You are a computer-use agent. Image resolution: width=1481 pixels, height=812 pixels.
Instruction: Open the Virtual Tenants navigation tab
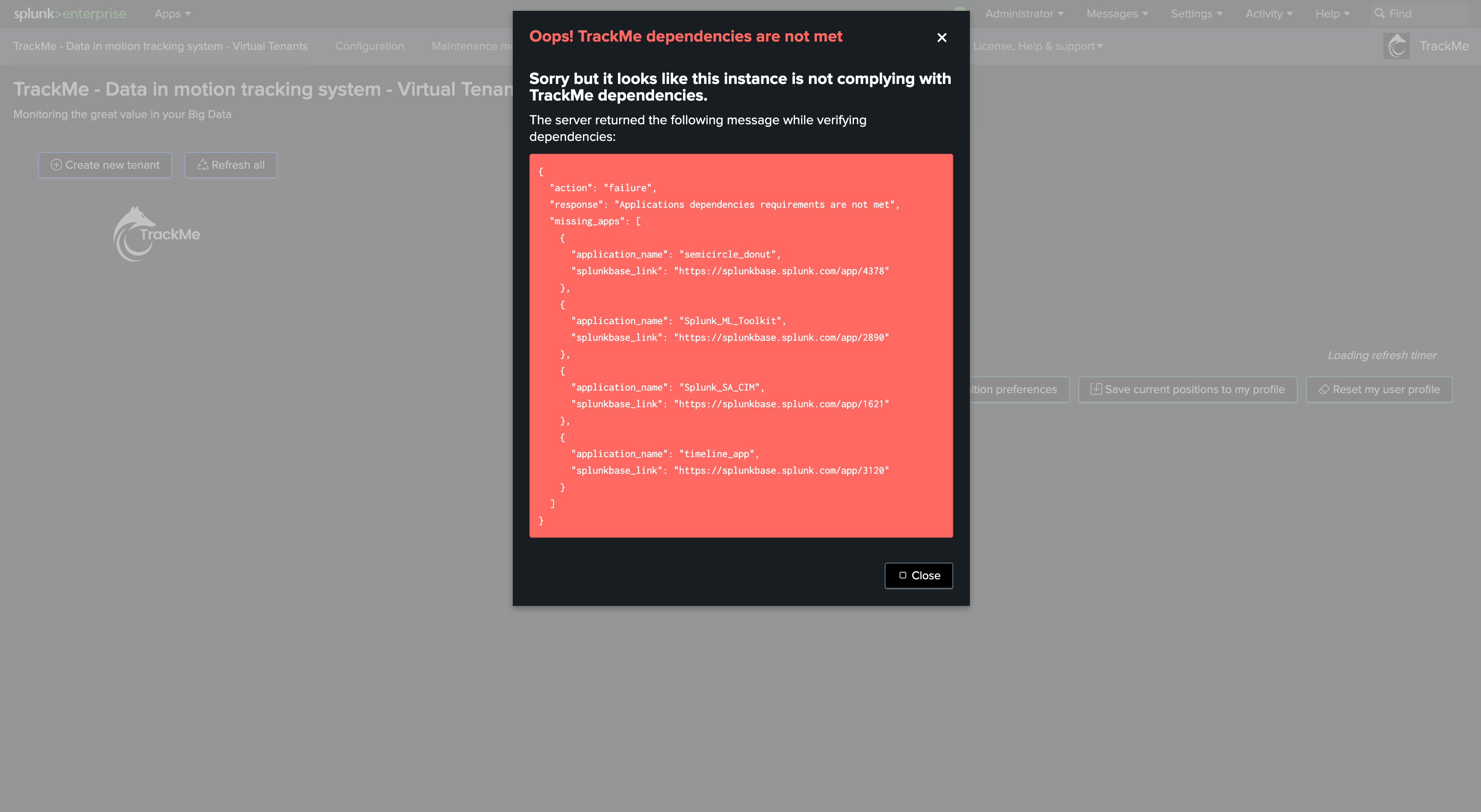[160, 46]
